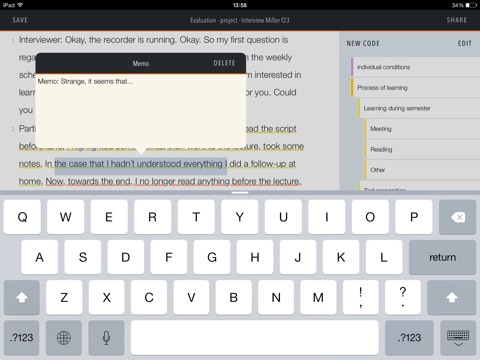
Task: Create a NEW CODE
Action: 363,43
